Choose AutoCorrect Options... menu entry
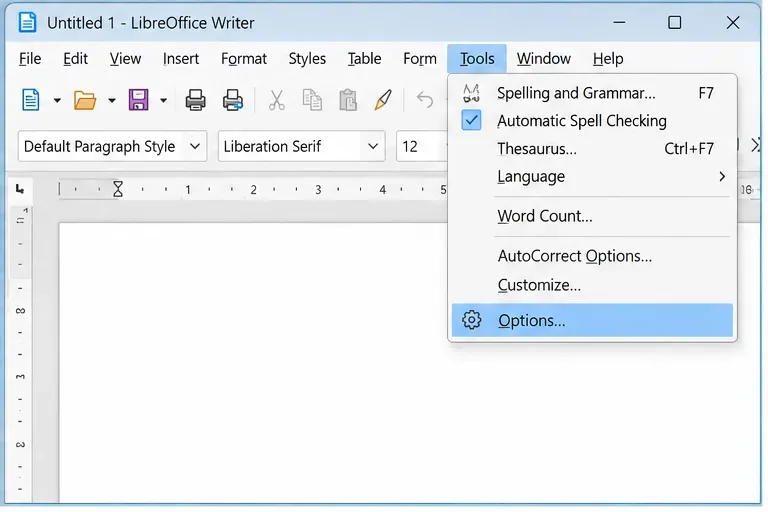 pyautogui.click(x=592, y=256)
